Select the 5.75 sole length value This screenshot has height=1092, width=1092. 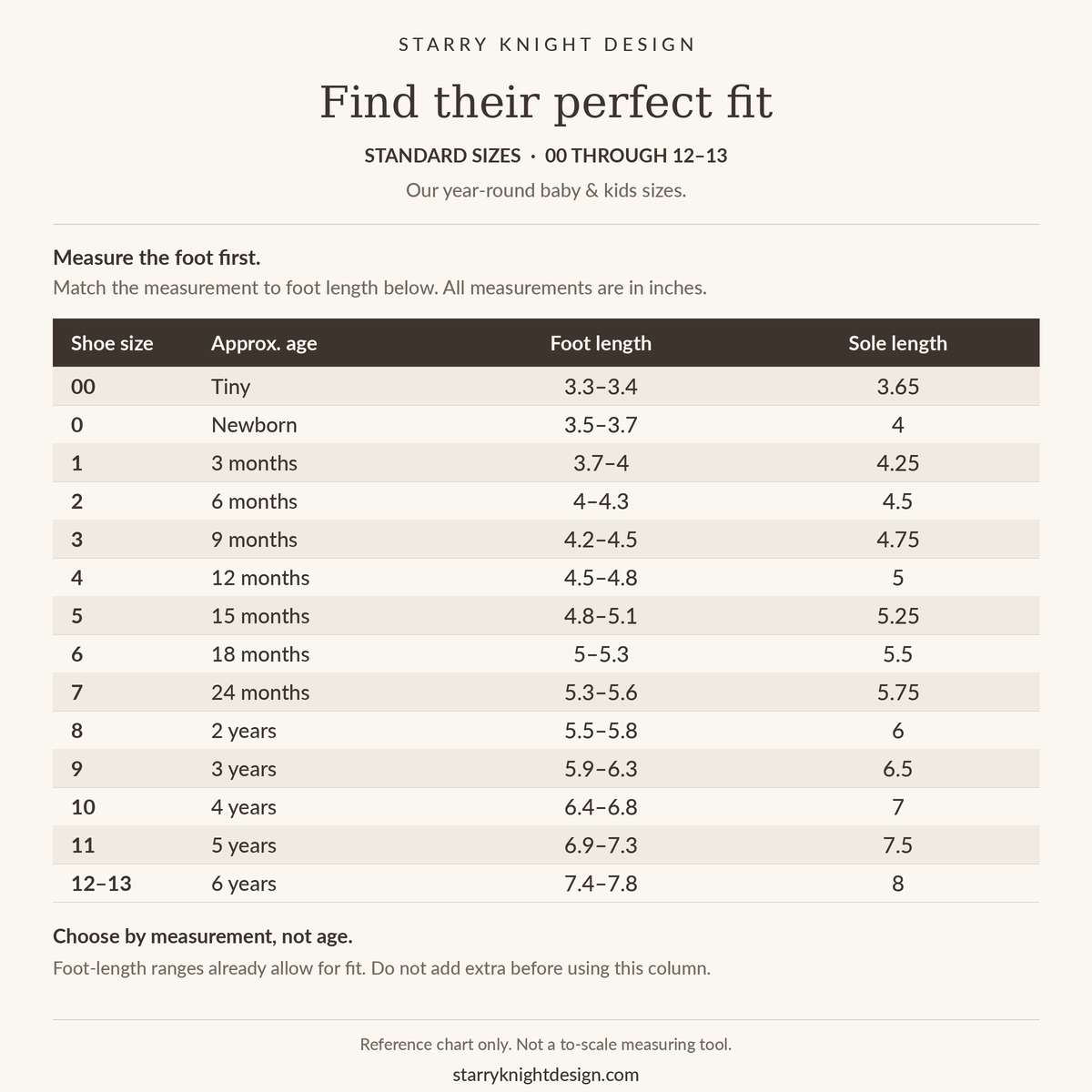898,693
